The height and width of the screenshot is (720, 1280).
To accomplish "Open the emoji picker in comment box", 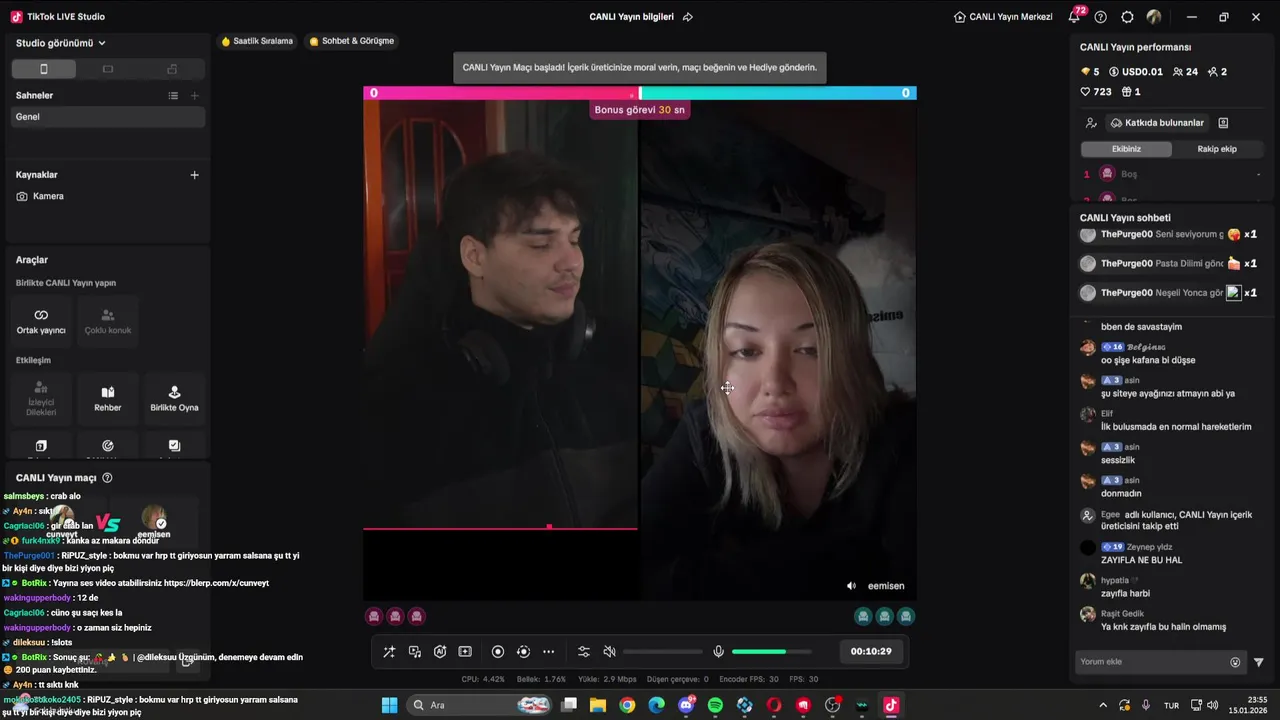I will [1235, 662].
